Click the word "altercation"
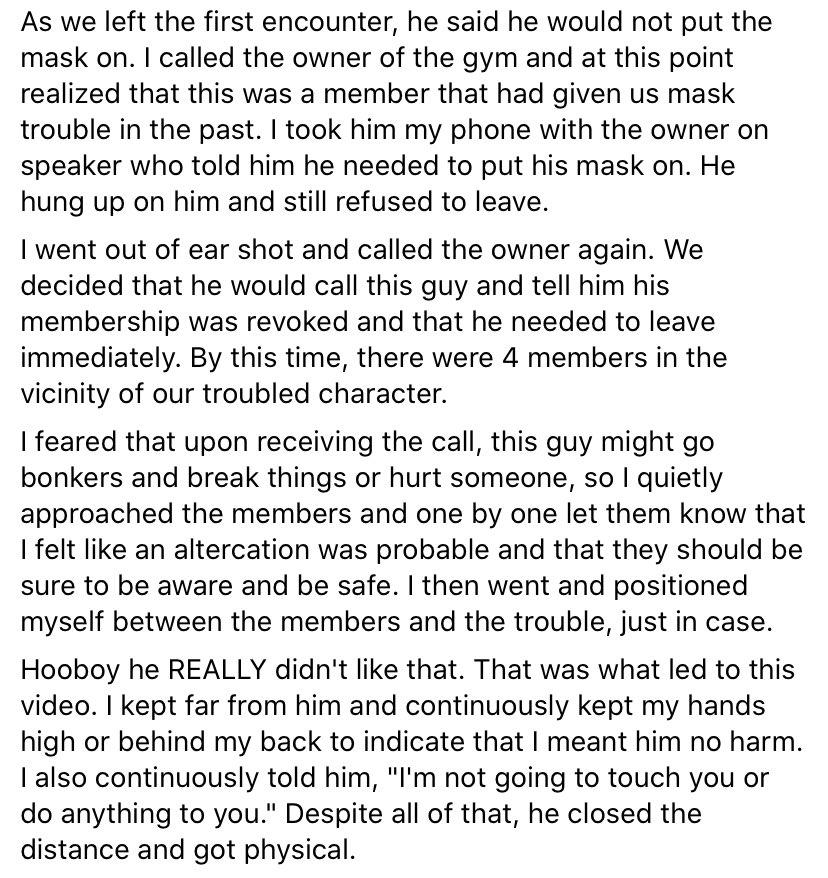This screenshot has width=828, height=878. [241, 550]
